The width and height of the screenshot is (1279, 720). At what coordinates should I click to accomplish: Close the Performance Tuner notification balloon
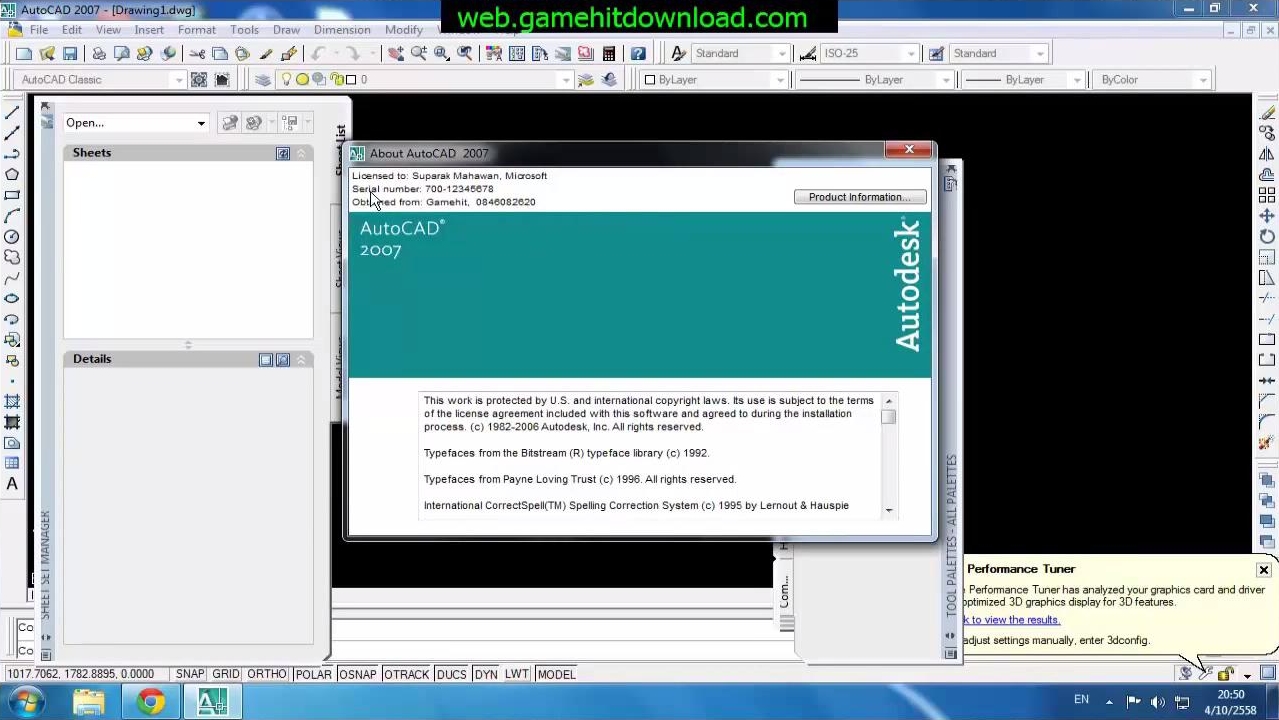pyautogui.click(x=1264, y=570)
